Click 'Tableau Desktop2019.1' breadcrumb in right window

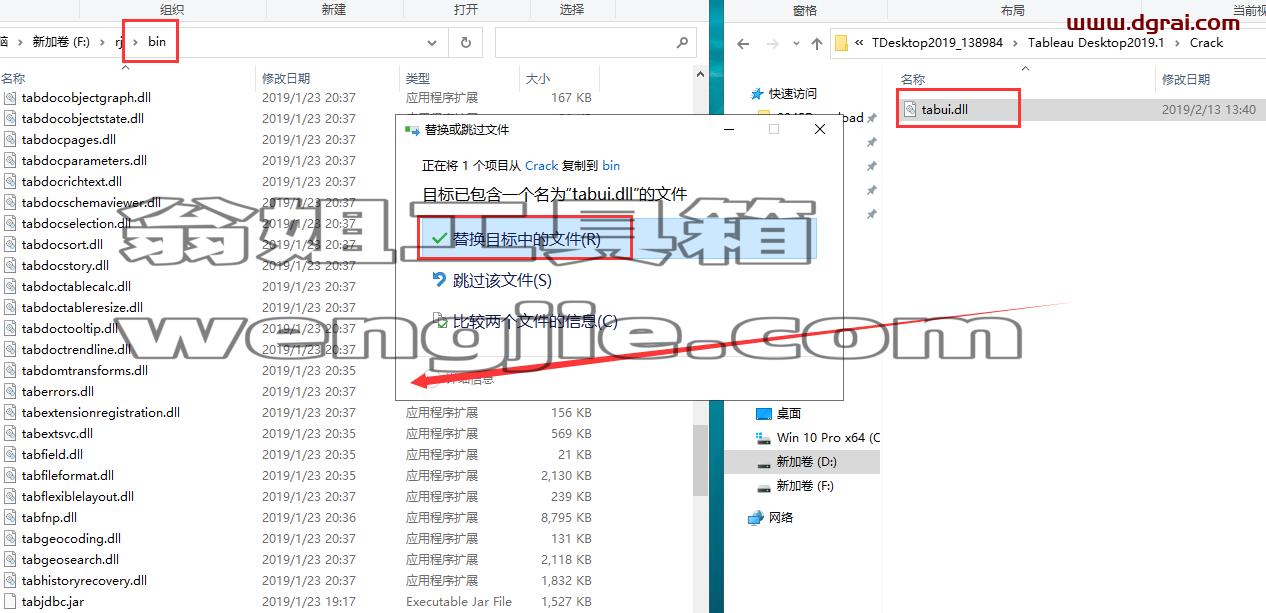(x=1098, y=43)
